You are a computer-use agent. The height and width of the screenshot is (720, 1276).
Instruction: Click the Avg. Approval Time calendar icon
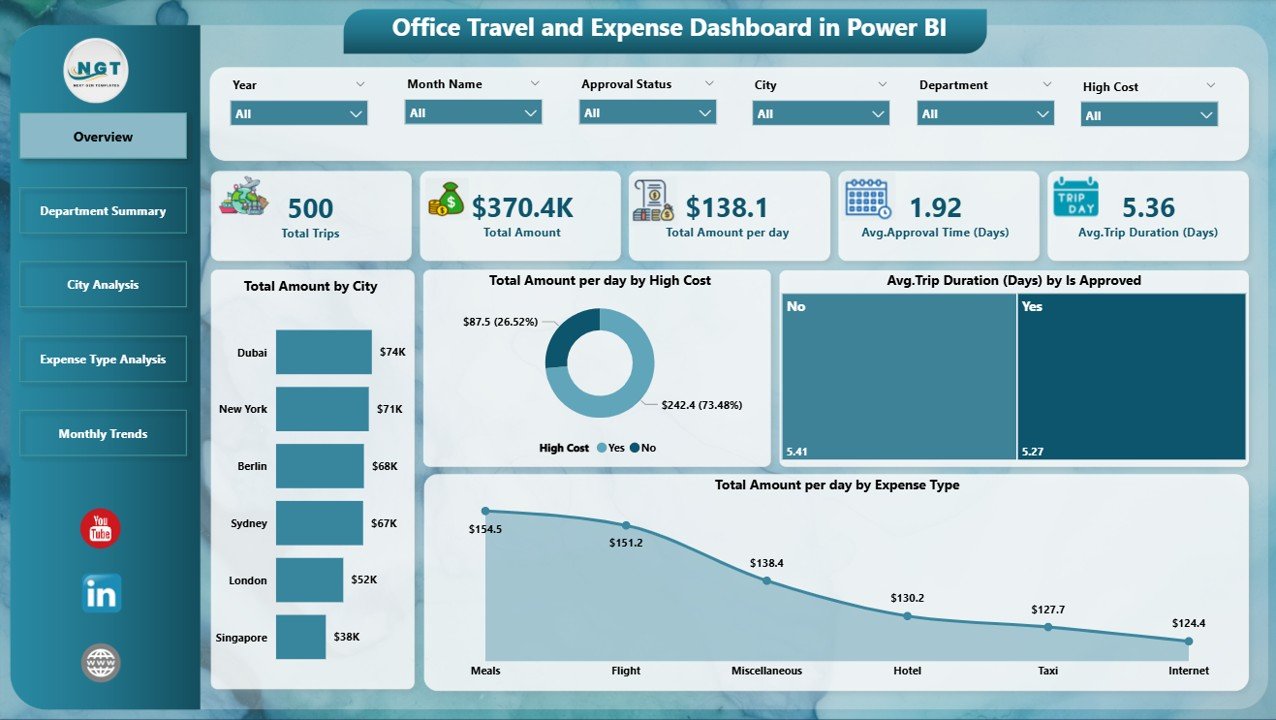click(x=867, y=198)
